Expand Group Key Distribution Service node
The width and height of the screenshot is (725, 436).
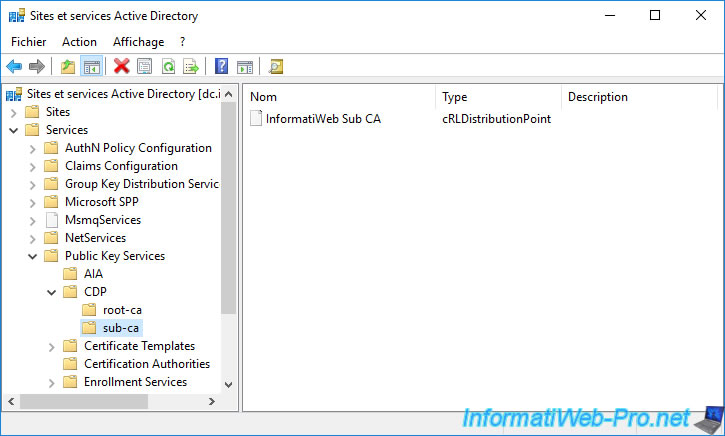coord(32,185)
